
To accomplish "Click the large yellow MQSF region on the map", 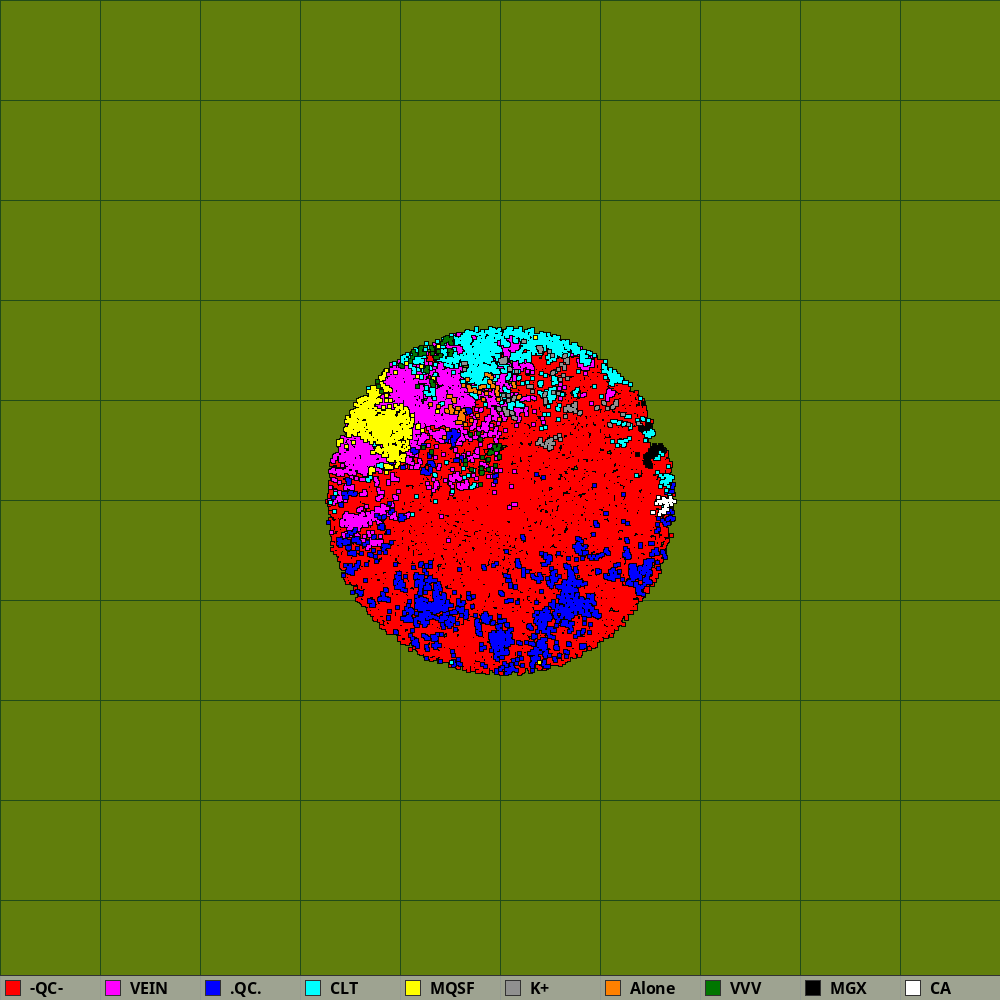I will pyautogui.click(x=381, y=426).
